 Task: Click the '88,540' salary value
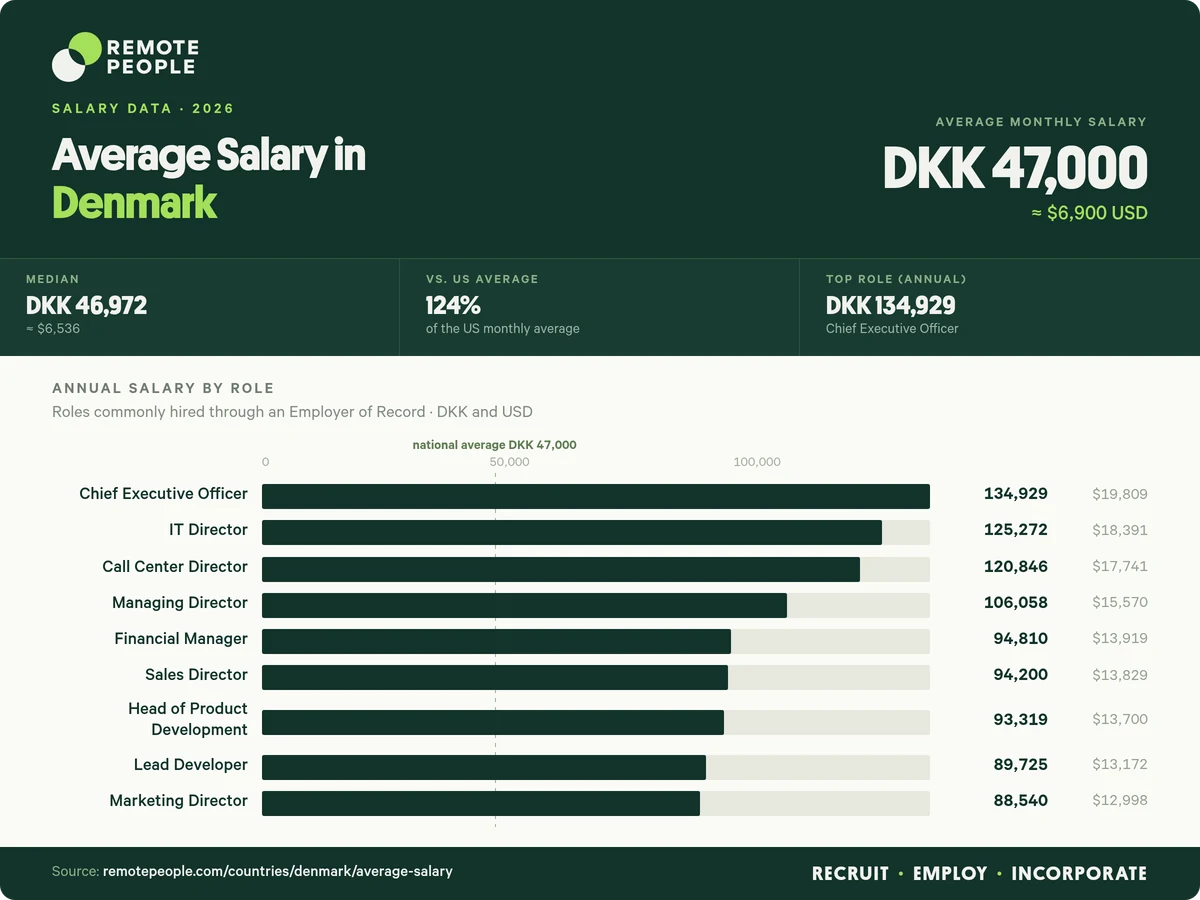[x=1020, y=800]
